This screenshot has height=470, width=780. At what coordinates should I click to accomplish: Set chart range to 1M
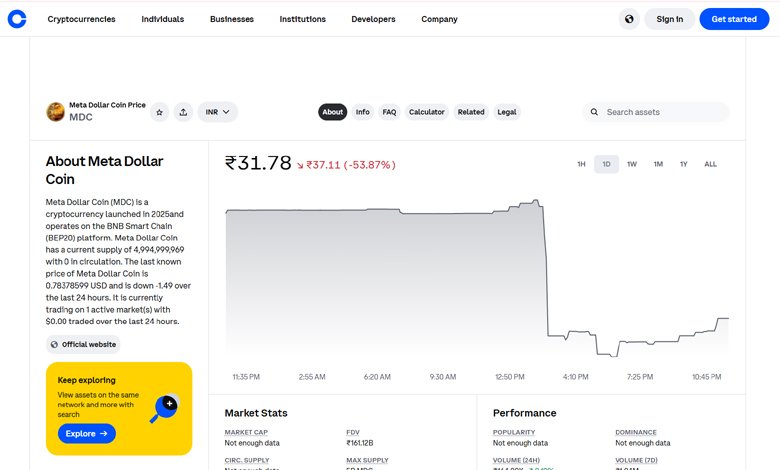[658, 164]
